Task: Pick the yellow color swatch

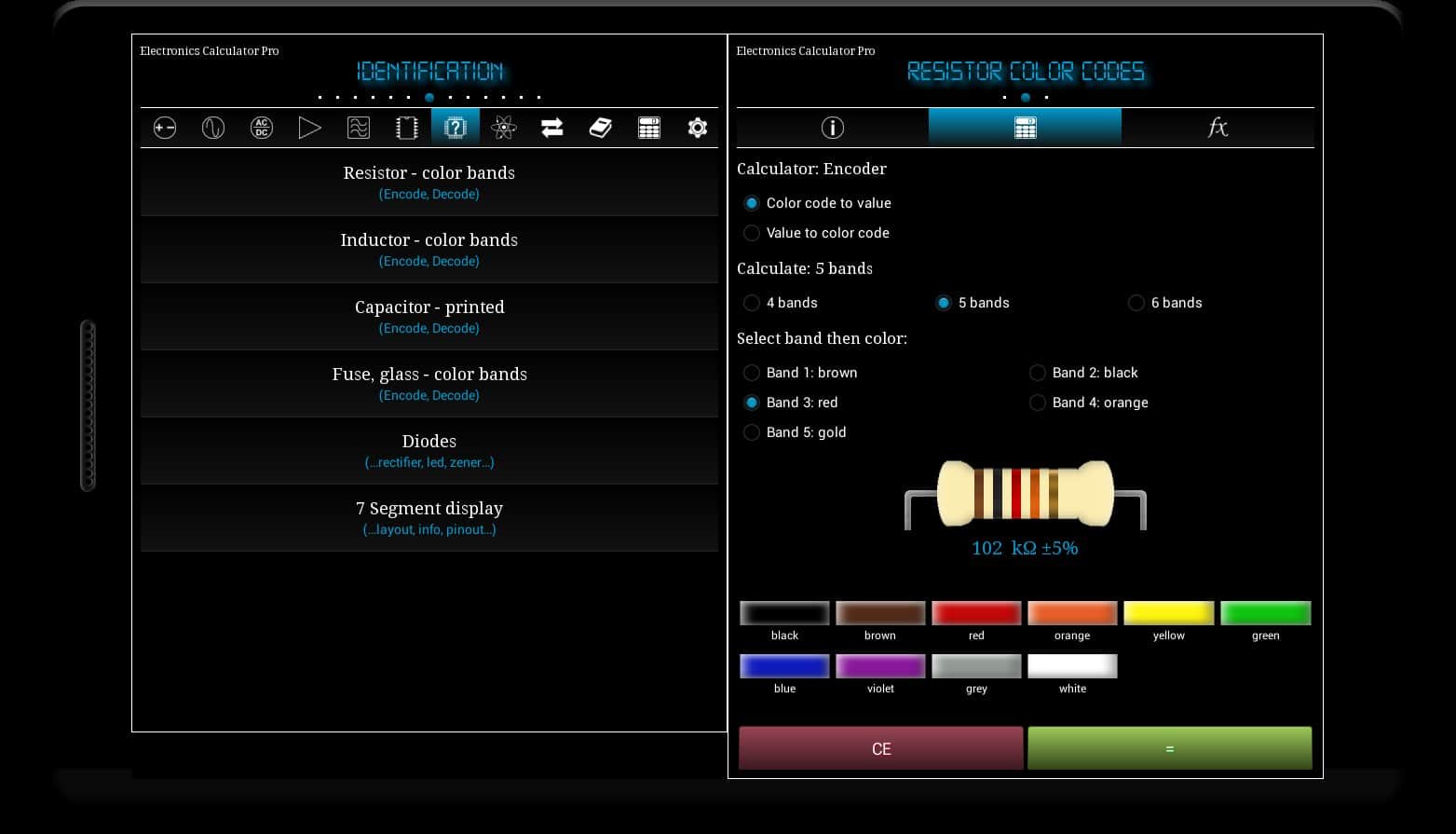Action: pos(1168,613)
